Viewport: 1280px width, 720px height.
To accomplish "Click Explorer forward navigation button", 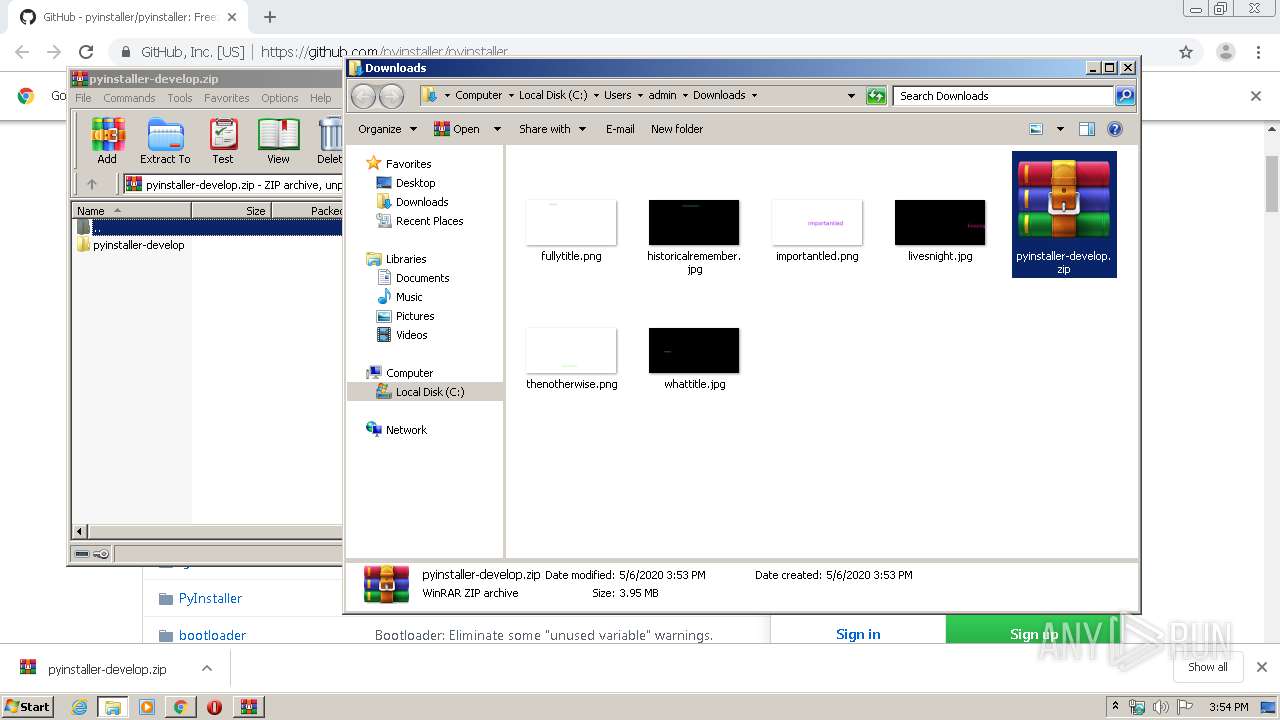I will coord(392,96).
